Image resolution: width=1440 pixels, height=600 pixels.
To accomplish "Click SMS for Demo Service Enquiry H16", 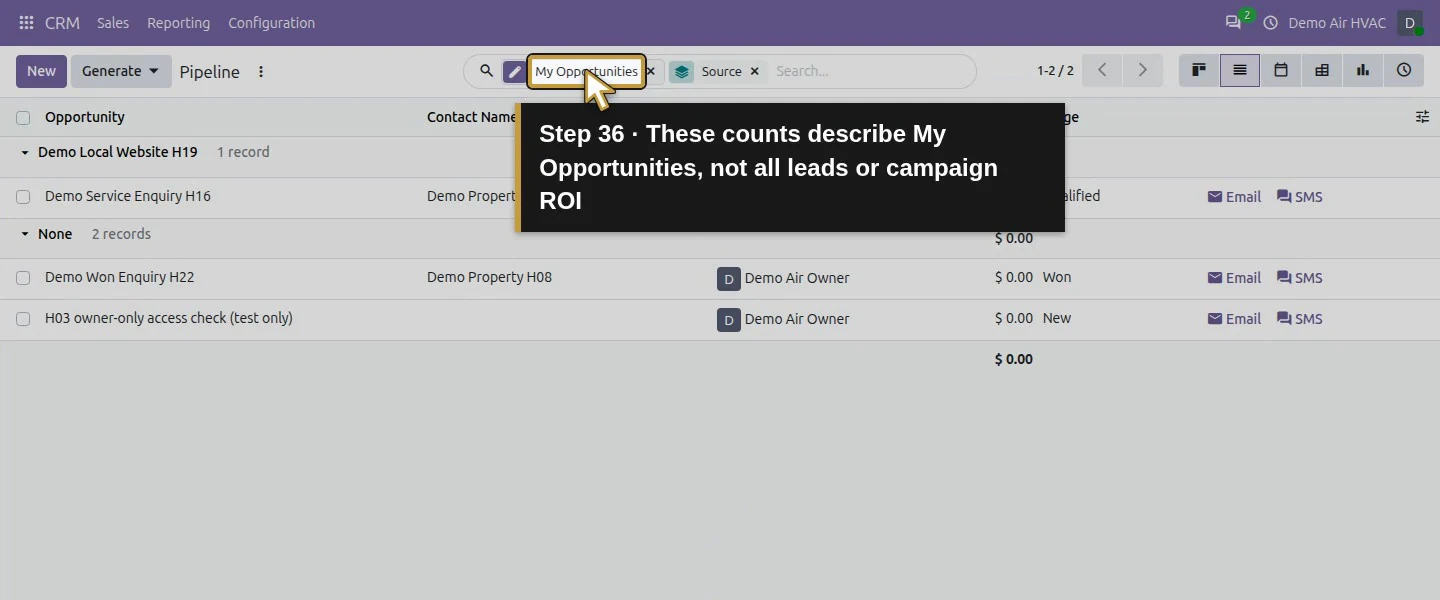I will (1300, 197).
